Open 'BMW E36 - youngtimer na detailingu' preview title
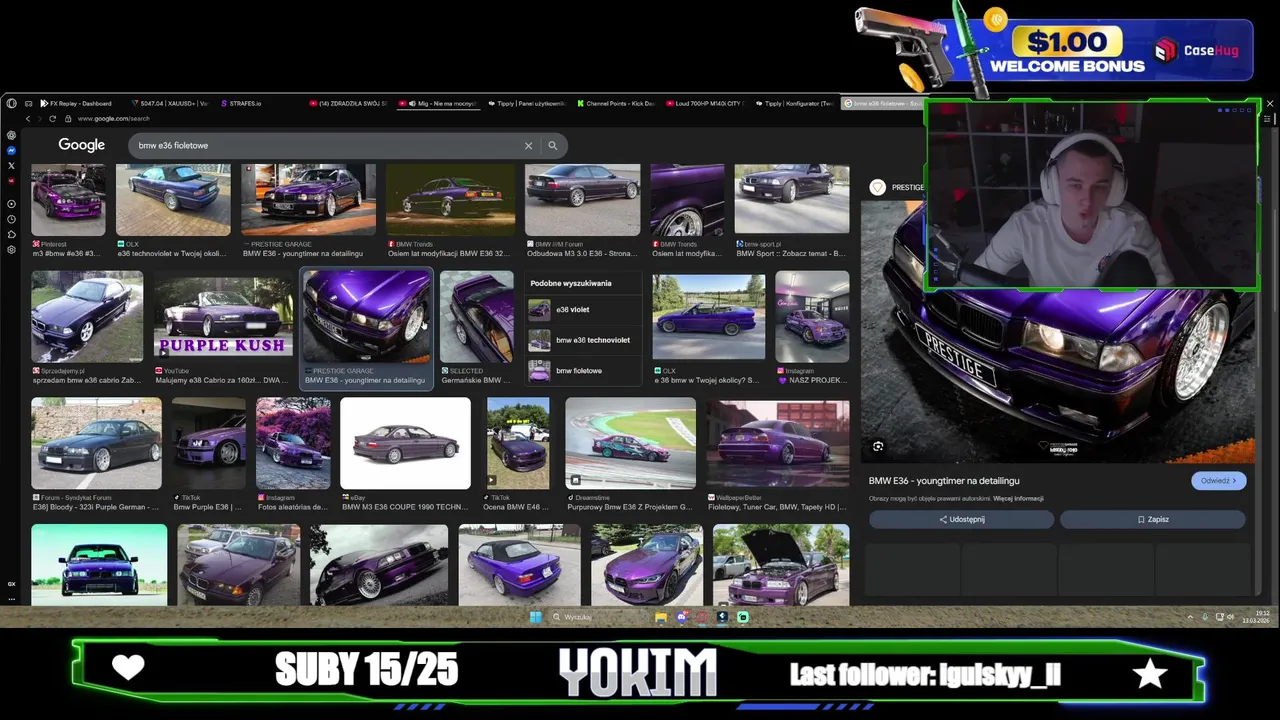The width and height of the screenshot is (1280, 720). click(x=944, y=481)
